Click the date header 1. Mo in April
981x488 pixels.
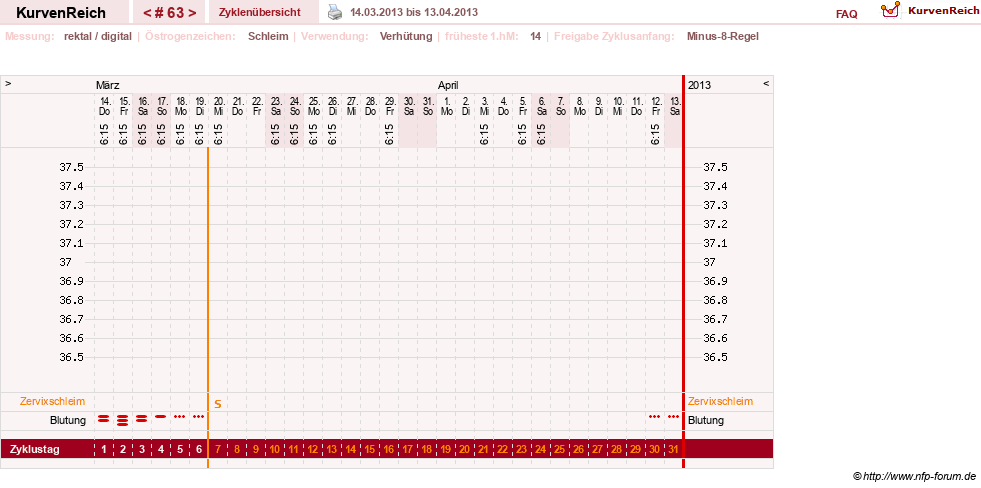pos(447,106)
